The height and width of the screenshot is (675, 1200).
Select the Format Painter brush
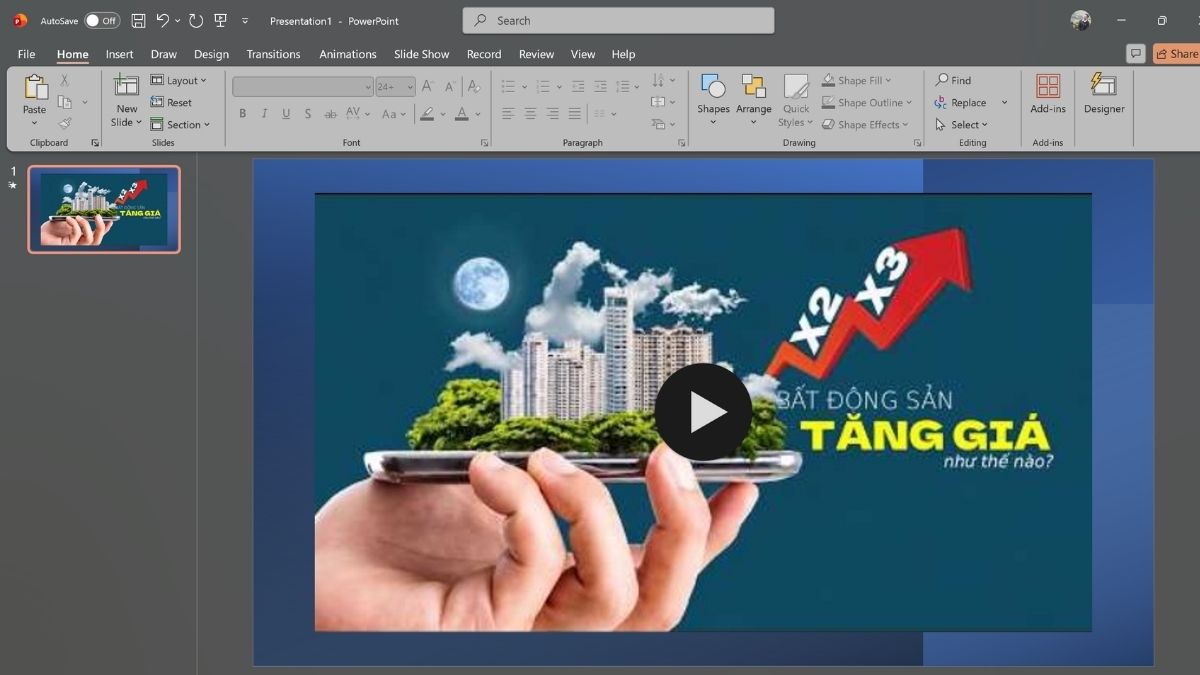pos(64,124)
